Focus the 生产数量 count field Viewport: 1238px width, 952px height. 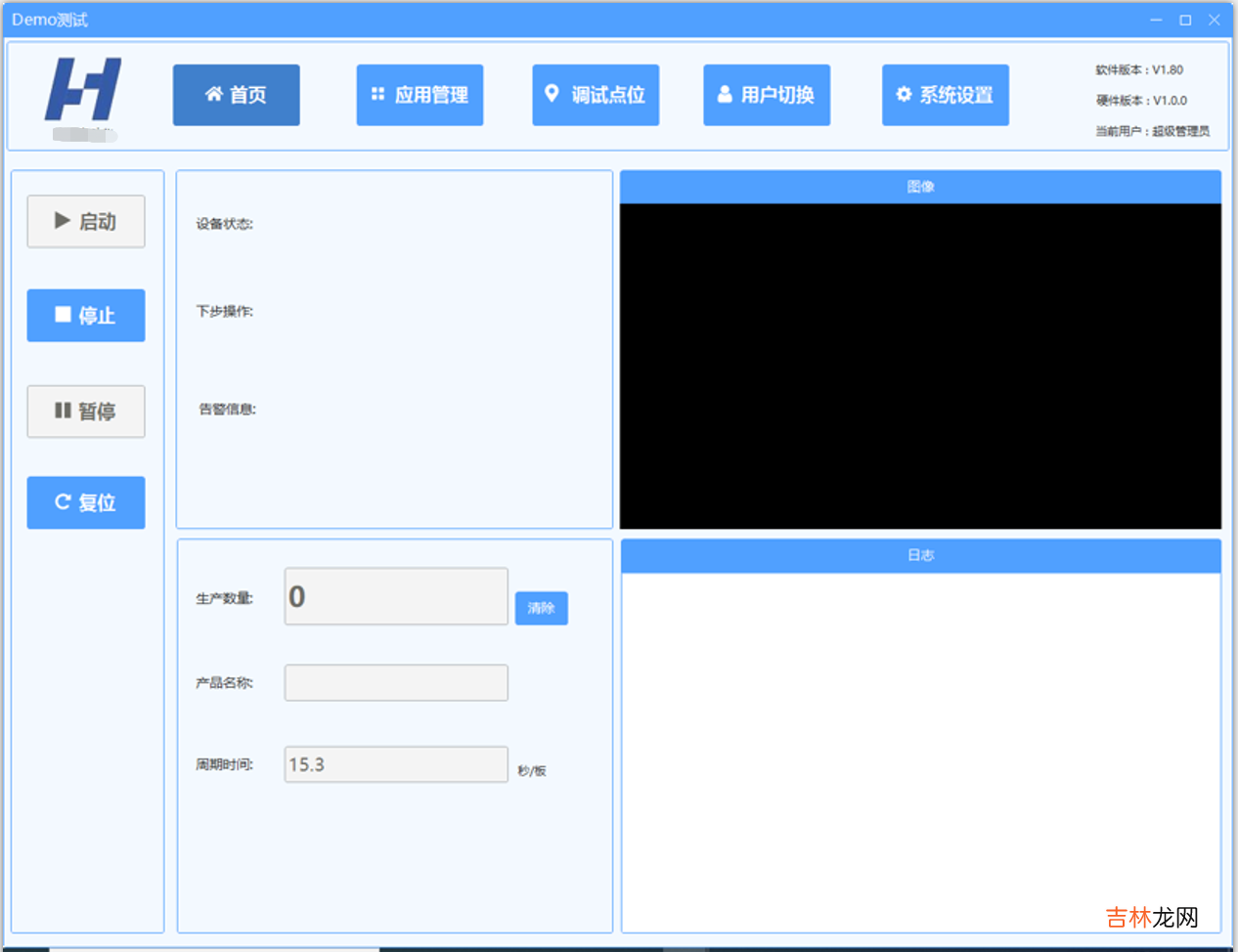point(396,596)
